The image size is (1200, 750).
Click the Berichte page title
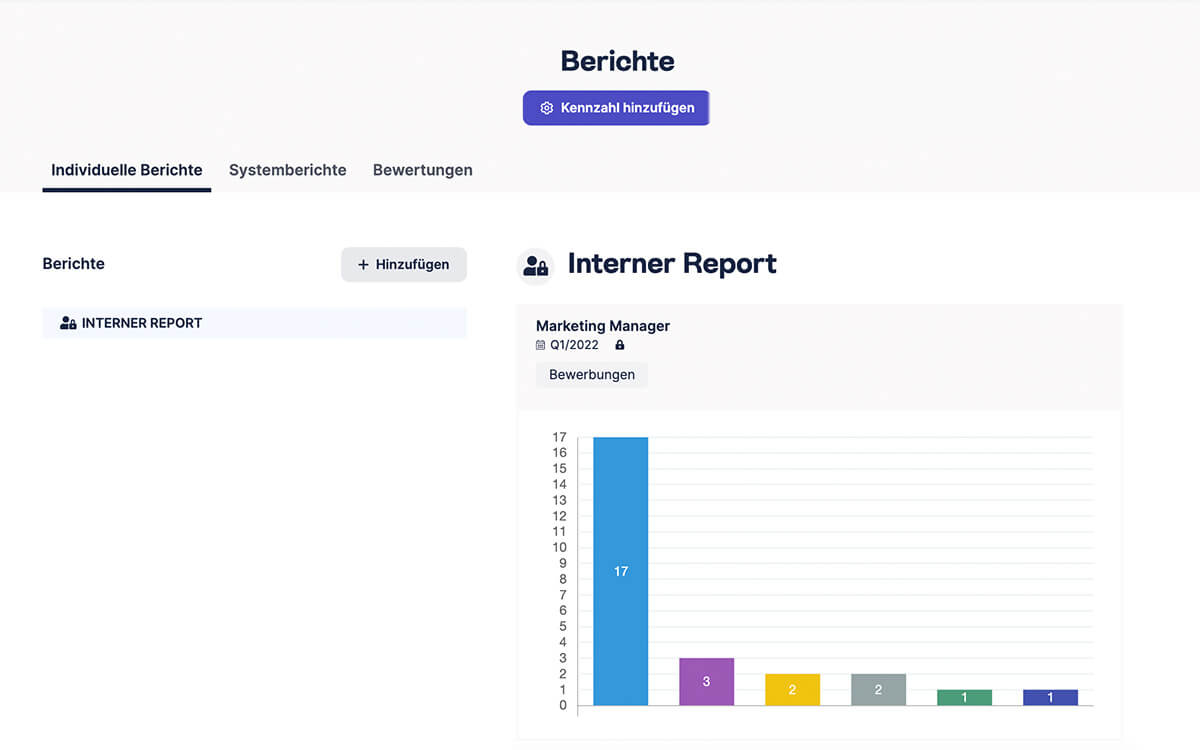[617, 61]
